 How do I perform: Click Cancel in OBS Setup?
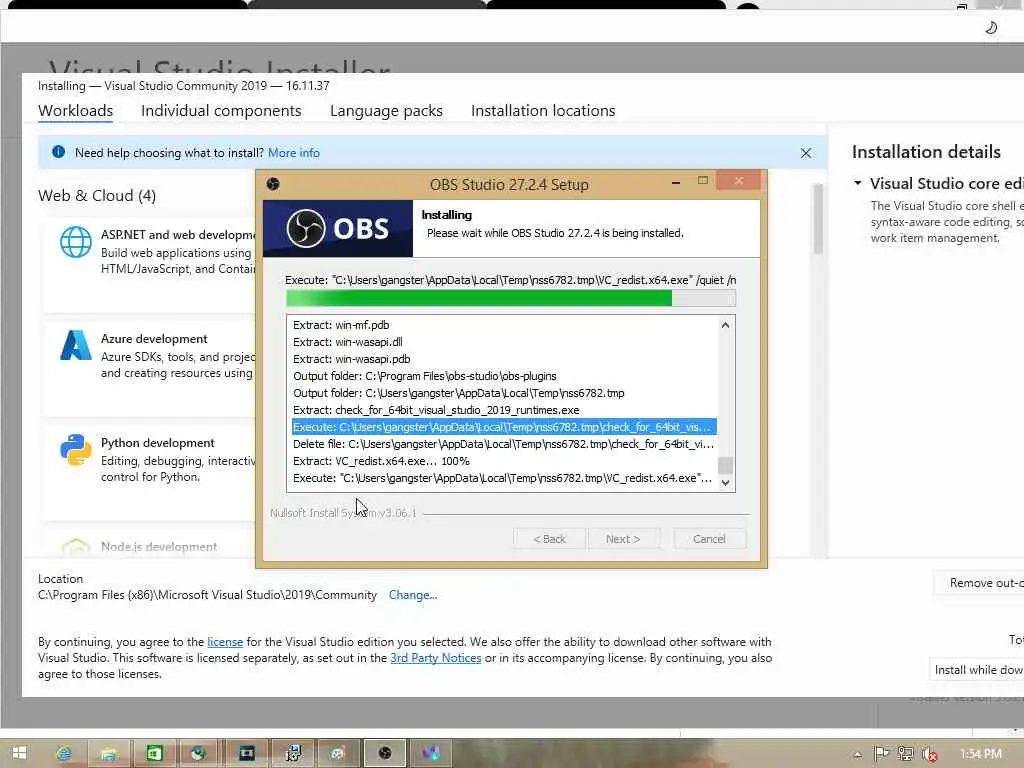[x=709, y=539]
